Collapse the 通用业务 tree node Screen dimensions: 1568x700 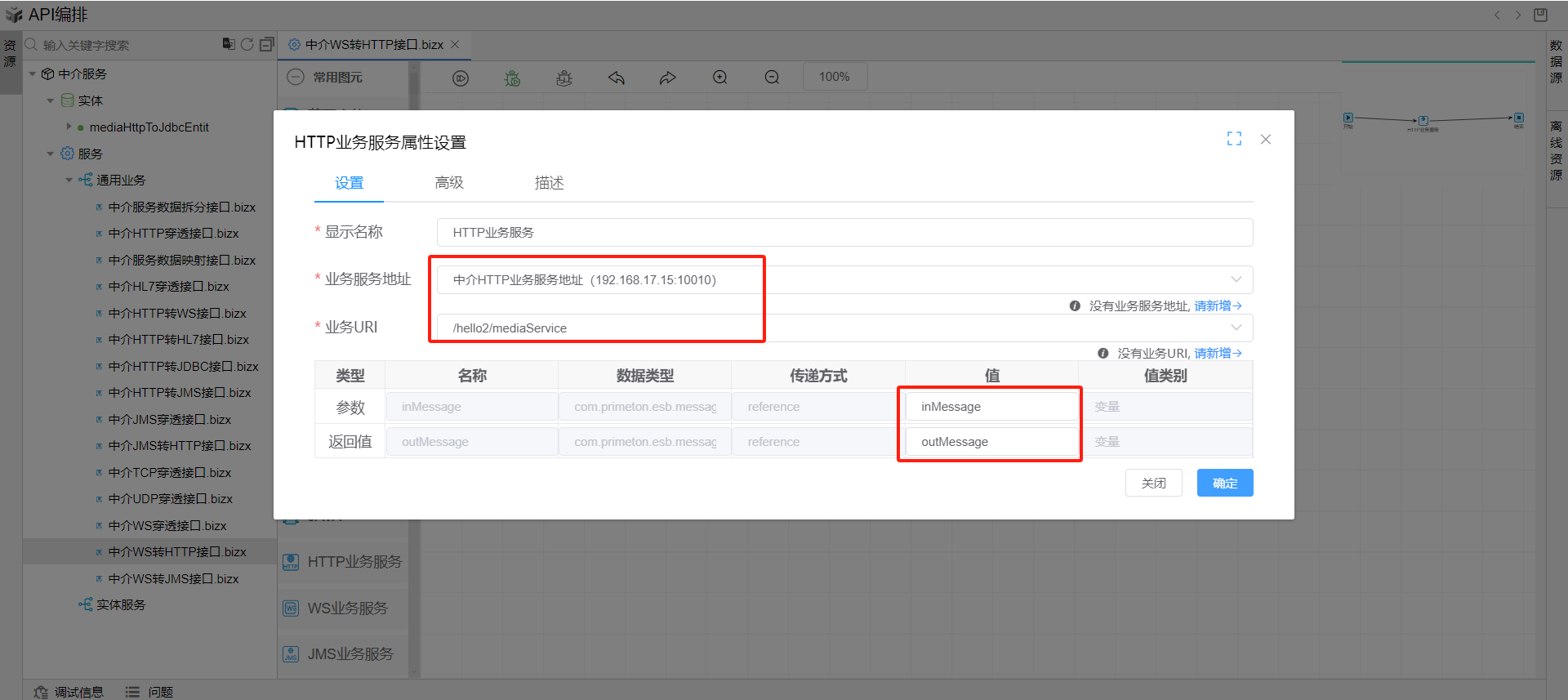pos(69,181)
